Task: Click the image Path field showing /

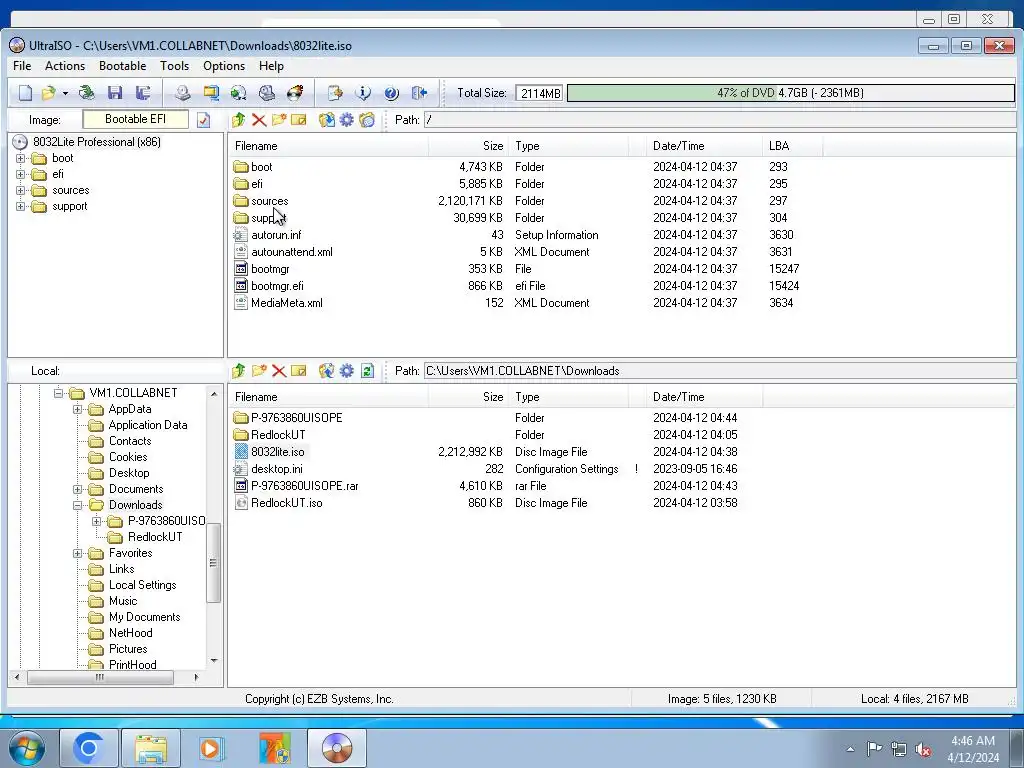Action: (x=719, y=120)
